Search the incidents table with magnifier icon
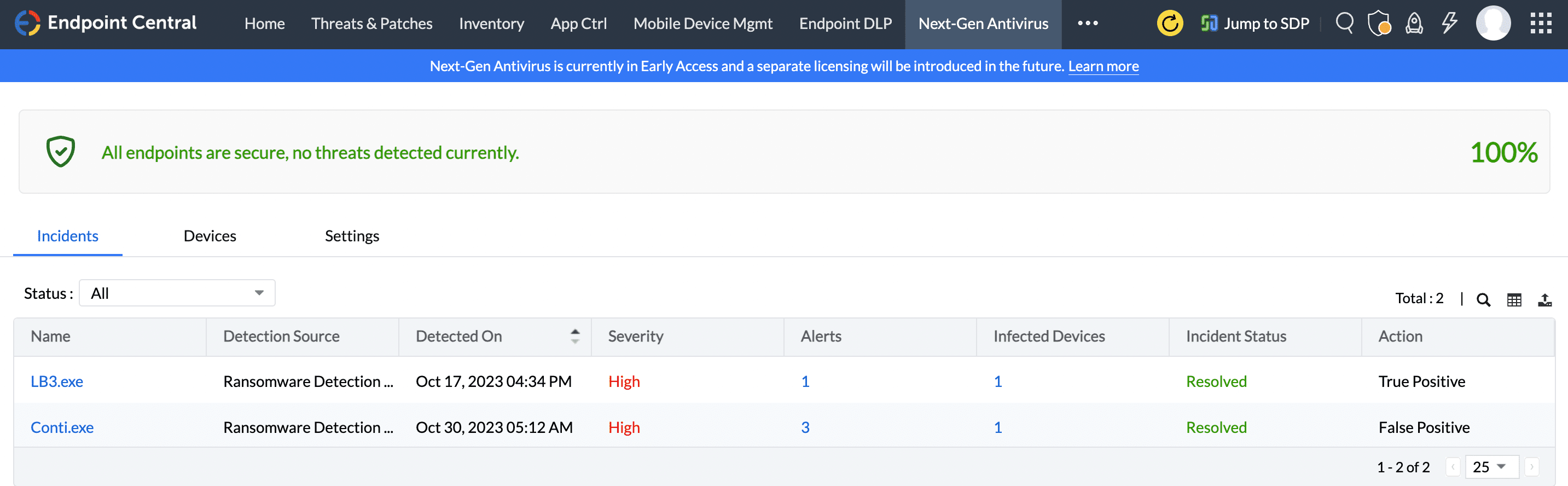Screen dimensions: 1568x486 pos(1483,299)
